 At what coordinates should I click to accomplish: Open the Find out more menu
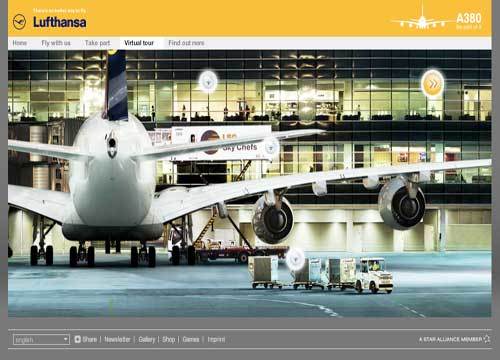click(x=186, y=43)
